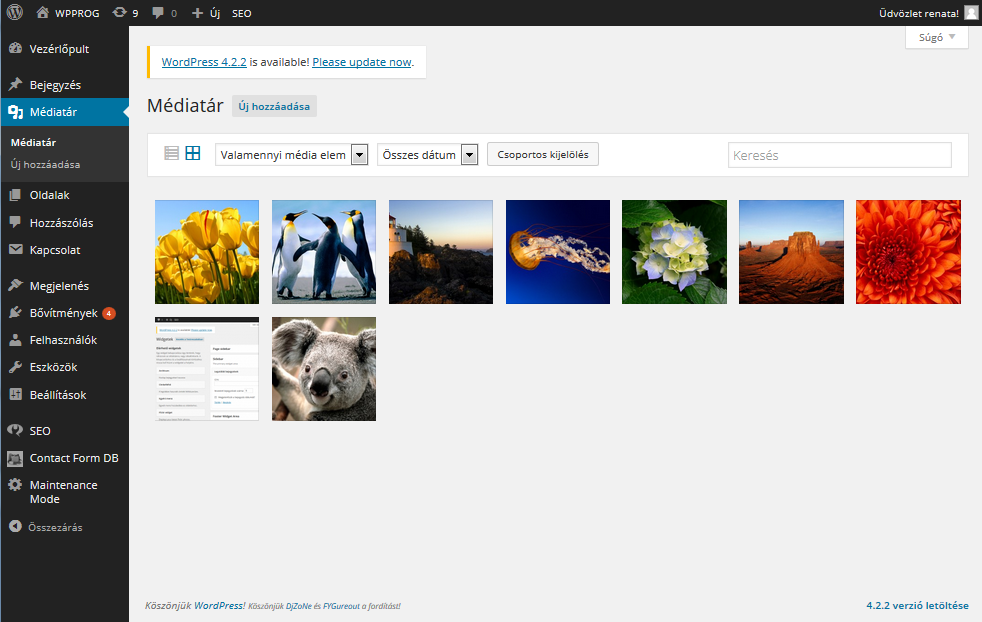Open Bővítmények menu in sidebar
982x622 pixels.
[x=63, y=313]
